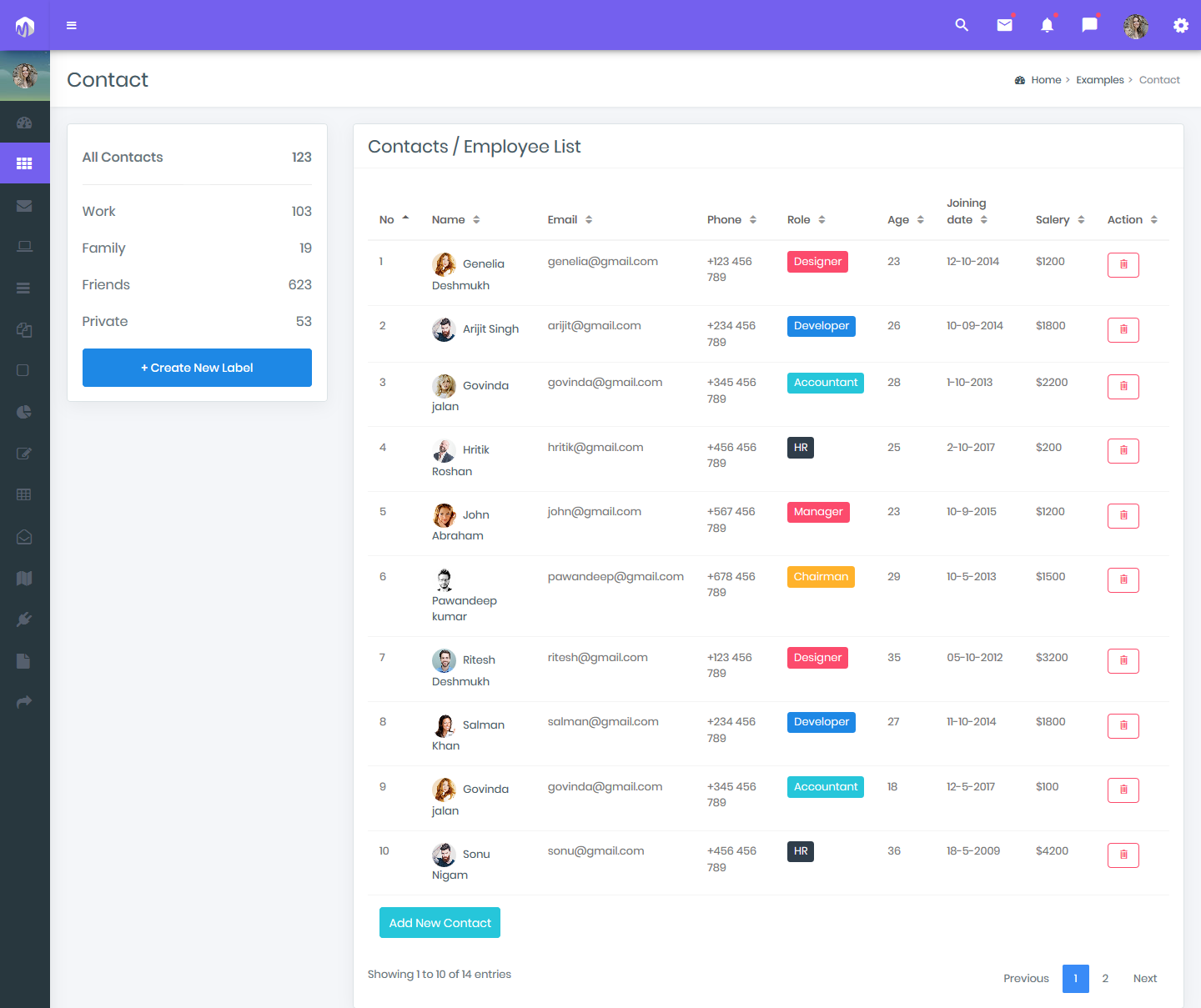Select the plug icon in the left sidebar

point(24,619)
